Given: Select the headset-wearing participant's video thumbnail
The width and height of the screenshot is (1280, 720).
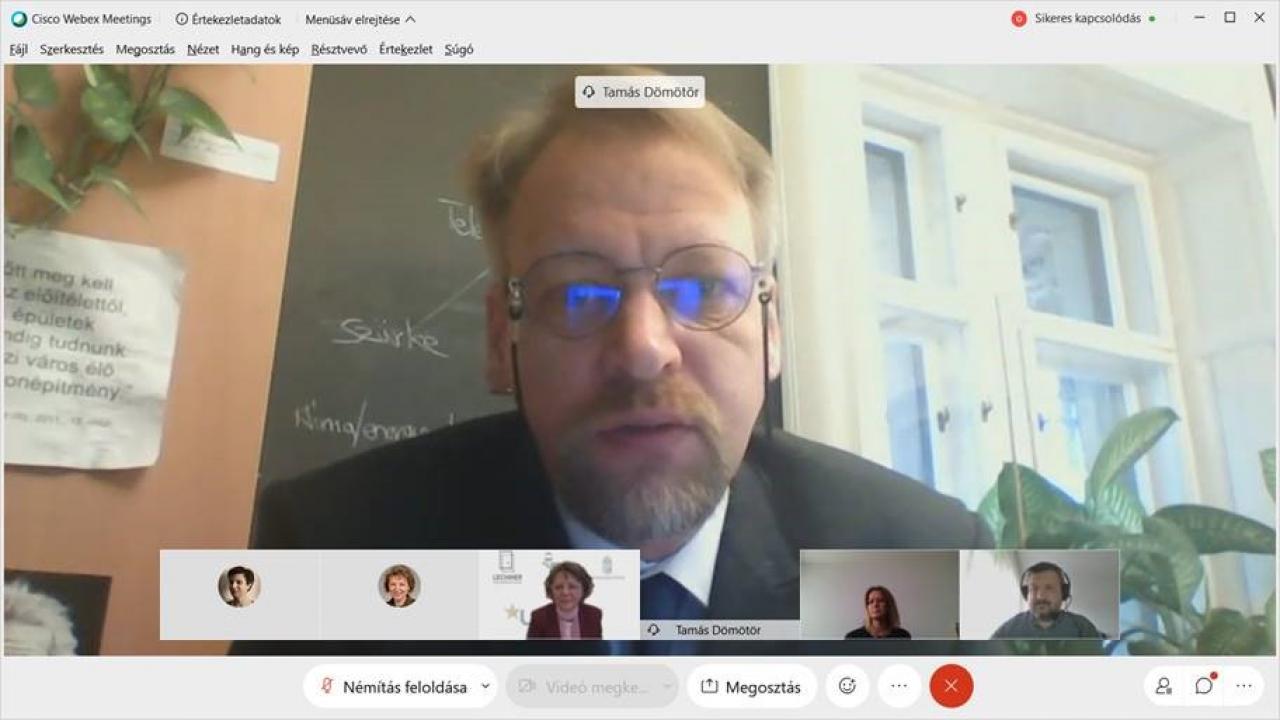Looking at the screenshot, I should (x=1040, y=595).
